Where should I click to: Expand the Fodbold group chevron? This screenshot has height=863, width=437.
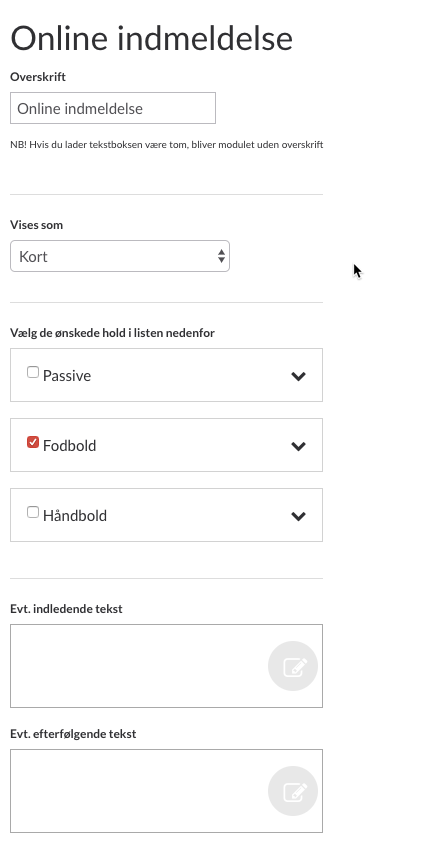click(x=298, y=446)
